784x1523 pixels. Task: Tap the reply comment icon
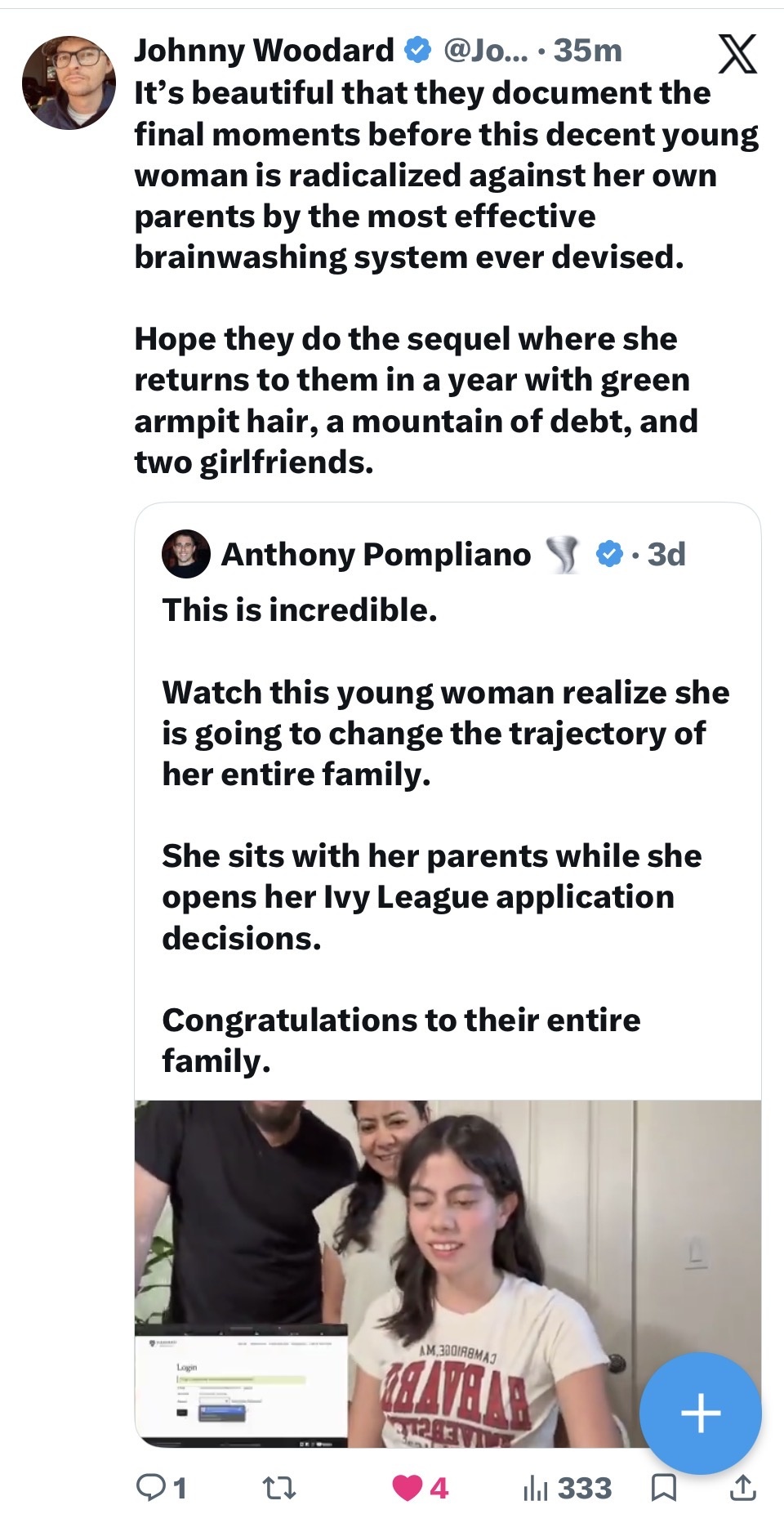pos(152,1488)
